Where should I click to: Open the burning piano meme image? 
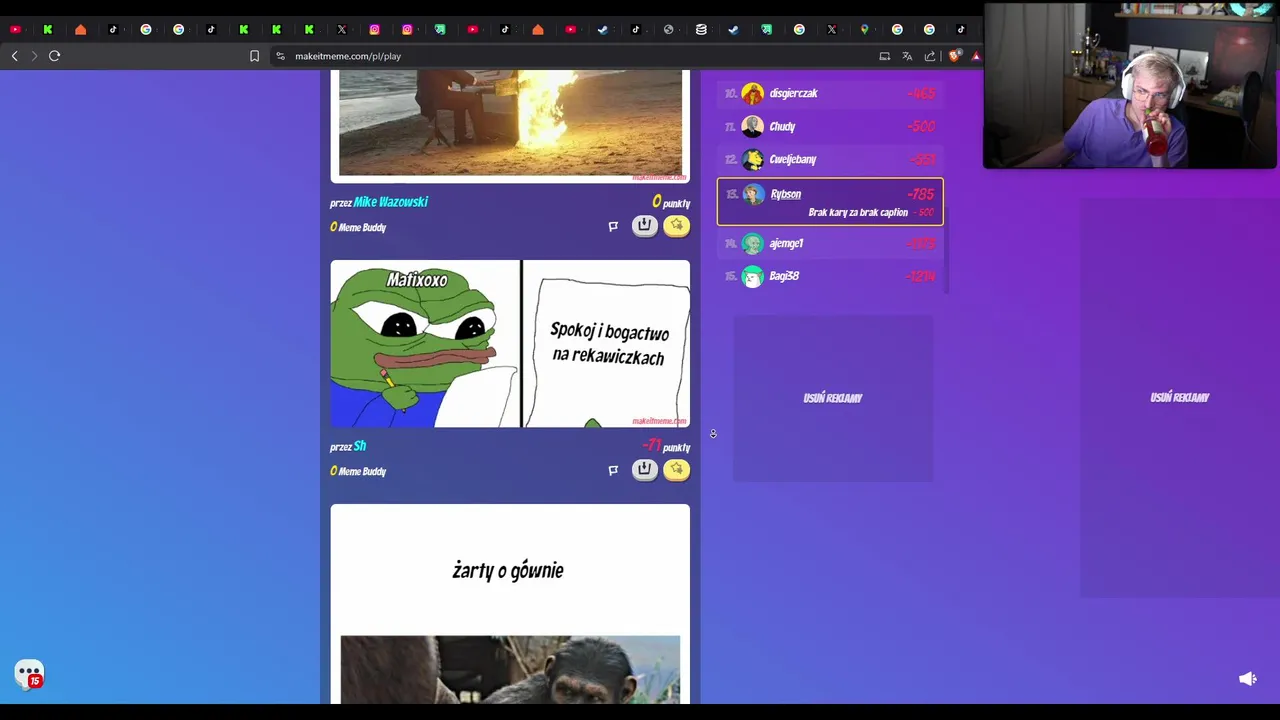(x=510, y=124)
